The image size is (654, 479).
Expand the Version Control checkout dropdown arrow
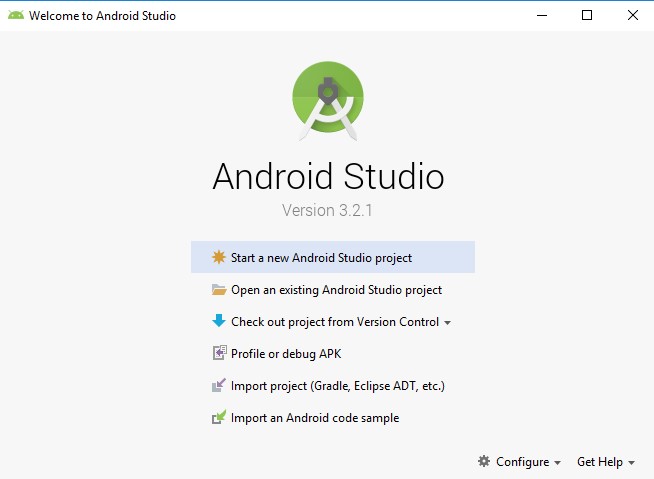tap(447, 323)
